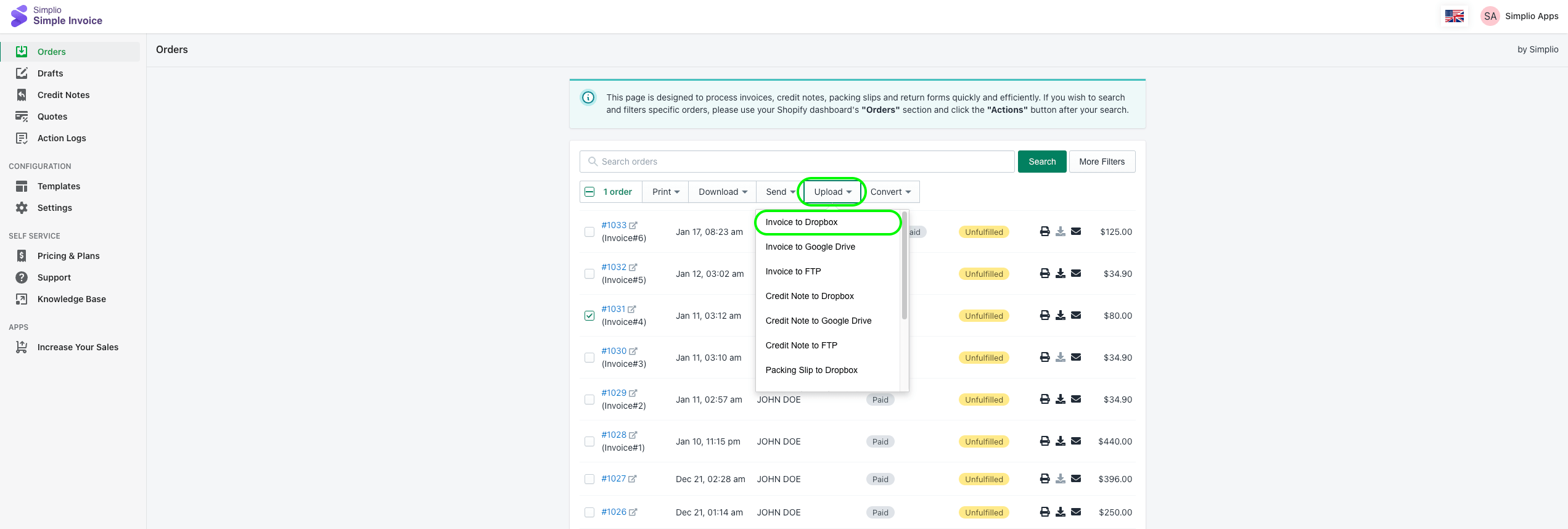
Task: Download invoice for order #1031
Action: [1061, 316]
